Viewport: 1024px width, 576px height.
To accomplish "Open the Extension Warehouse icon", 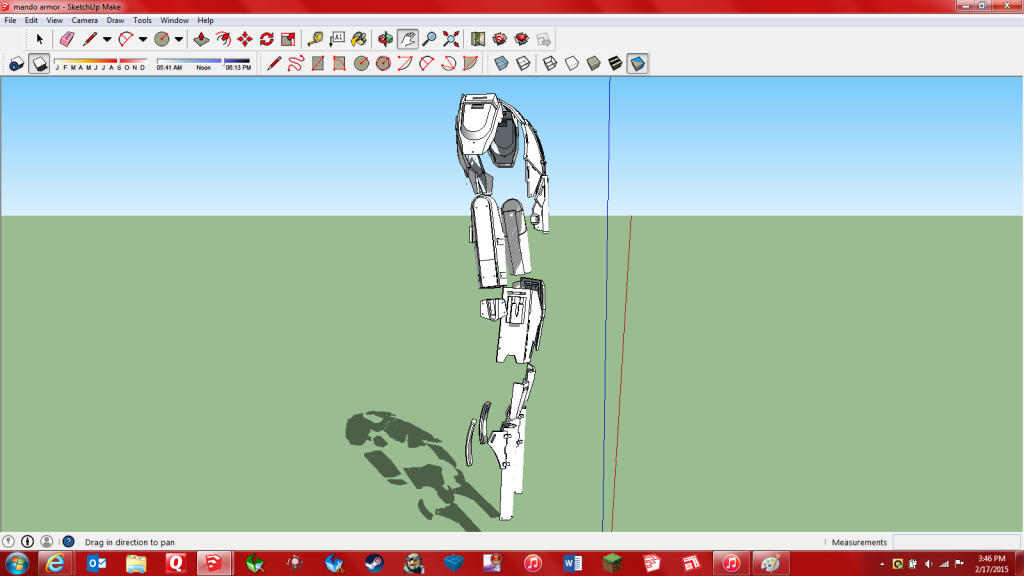I will coord(521,39).
